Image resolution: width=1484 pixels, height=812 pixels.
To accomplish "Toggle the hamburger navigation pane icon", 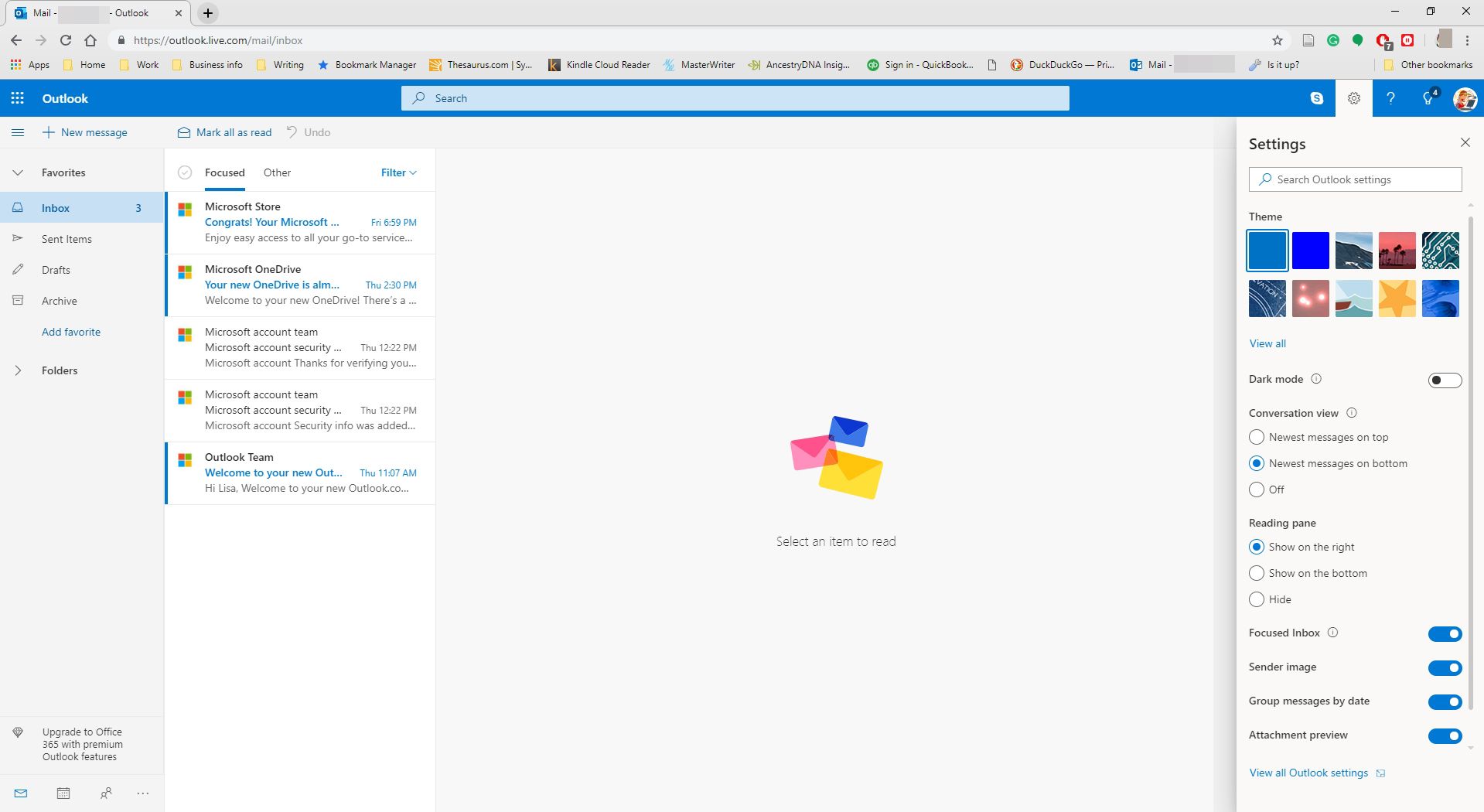I will coord(18,132).
